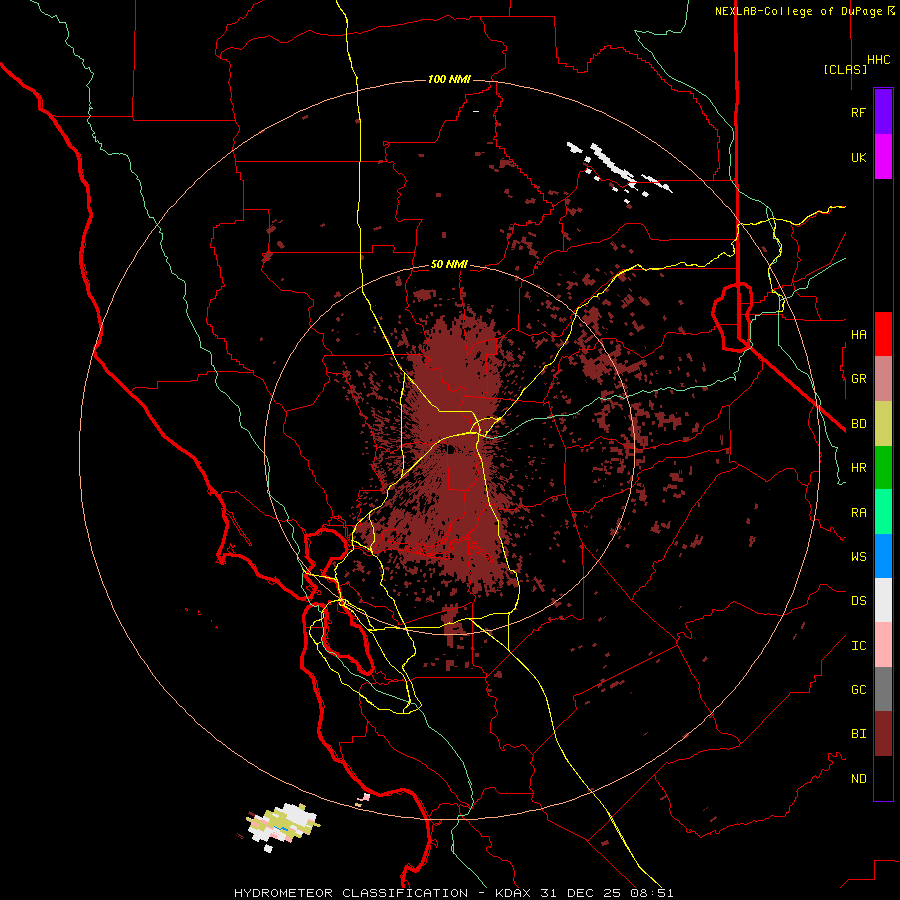Click the 100 NMI range ring label
The width and height of the screenshot is (900, 900).
click(x=449, y=79)
